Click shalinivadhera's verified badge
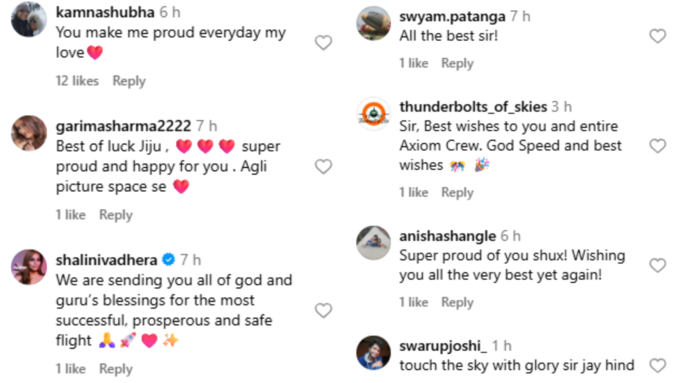 pos(168,259)
